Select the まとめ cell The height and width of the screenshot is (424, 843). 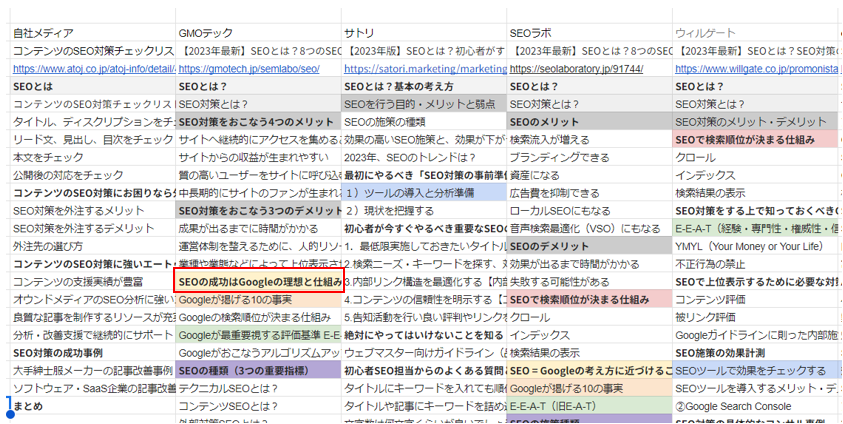93,406
